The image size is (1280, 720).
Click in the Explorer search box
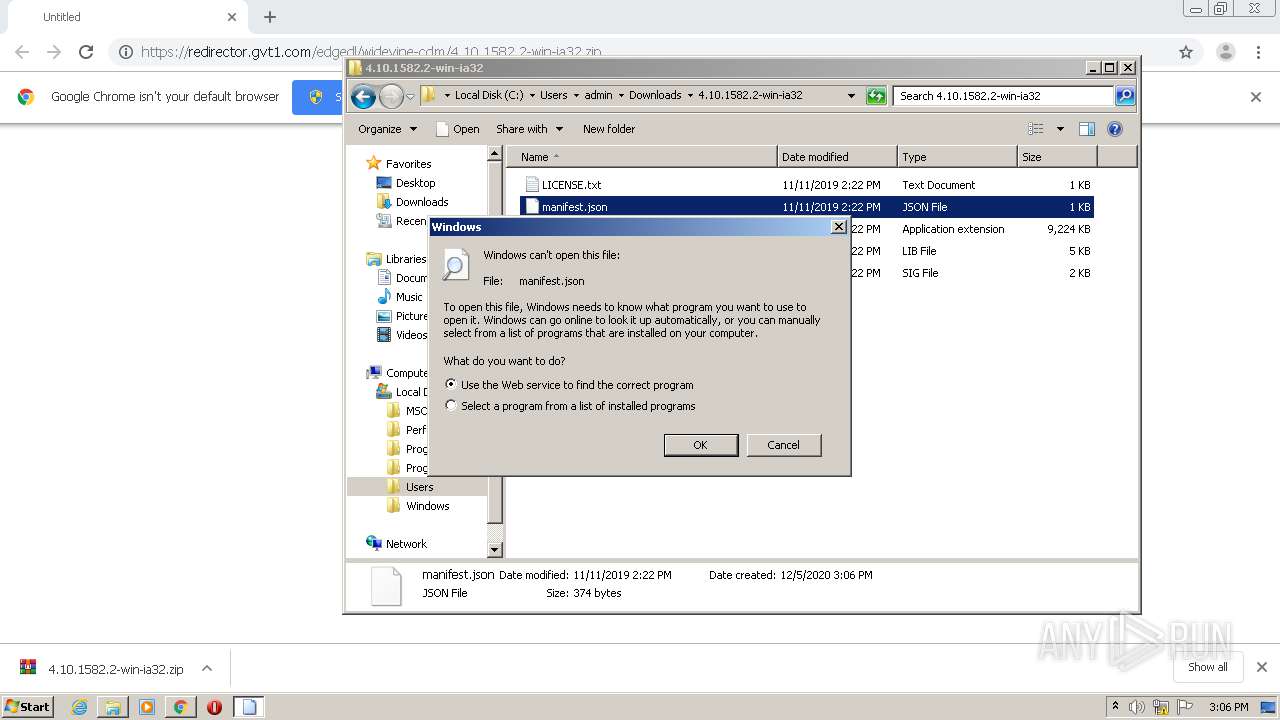pos(1003,96)
